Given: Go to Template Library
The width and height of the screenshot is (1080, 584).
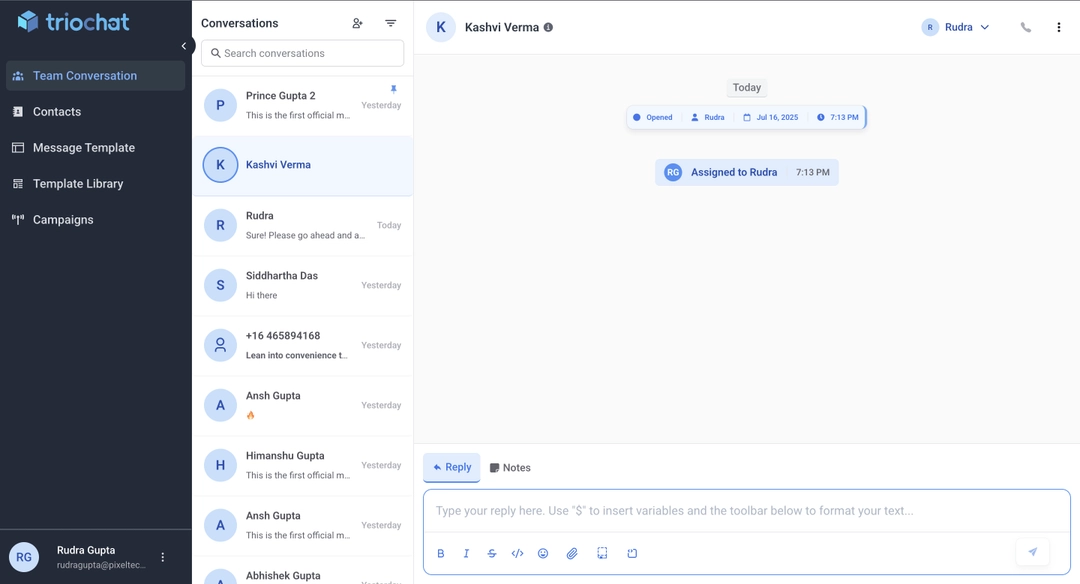Looking at the screenshot, I should 96,184.
